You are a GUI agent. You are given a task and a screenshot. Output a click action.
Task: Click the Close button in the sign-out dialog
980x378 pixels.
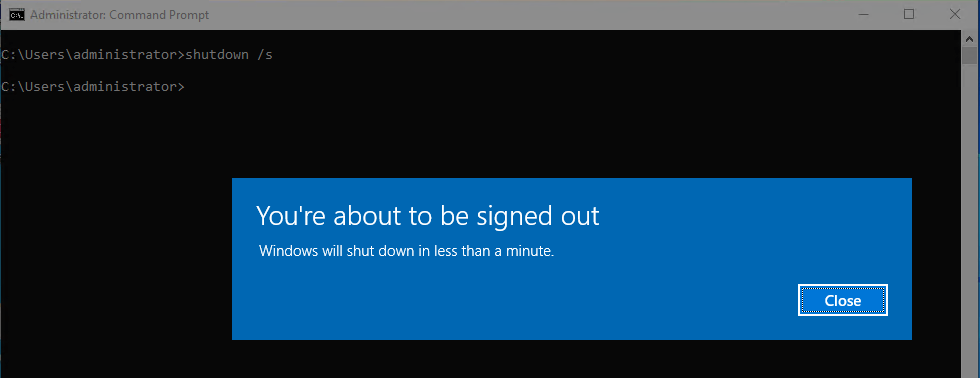[842, 301]
